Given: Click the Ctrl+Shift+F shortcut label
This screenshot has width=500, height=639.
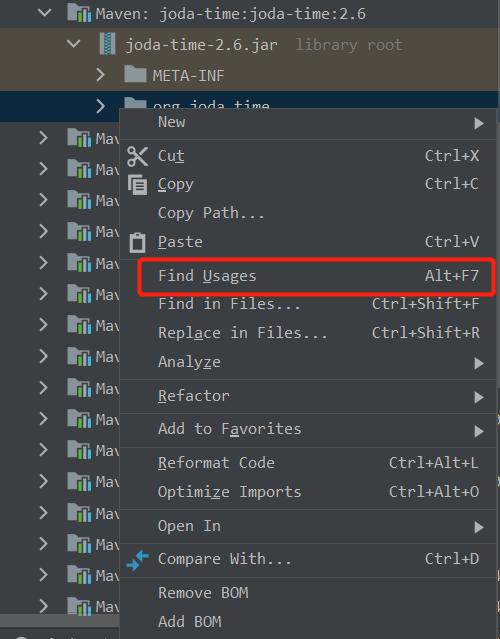Looking at the screenshot, I should click(x=425, y=304).
